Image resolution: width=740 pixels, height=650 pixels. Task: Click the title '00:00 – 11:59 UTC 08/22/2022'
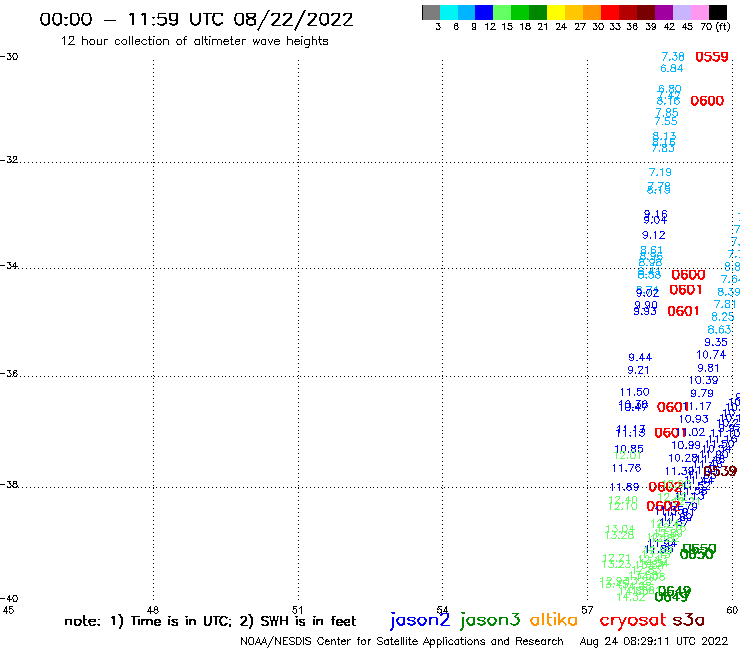pos(196,20)
